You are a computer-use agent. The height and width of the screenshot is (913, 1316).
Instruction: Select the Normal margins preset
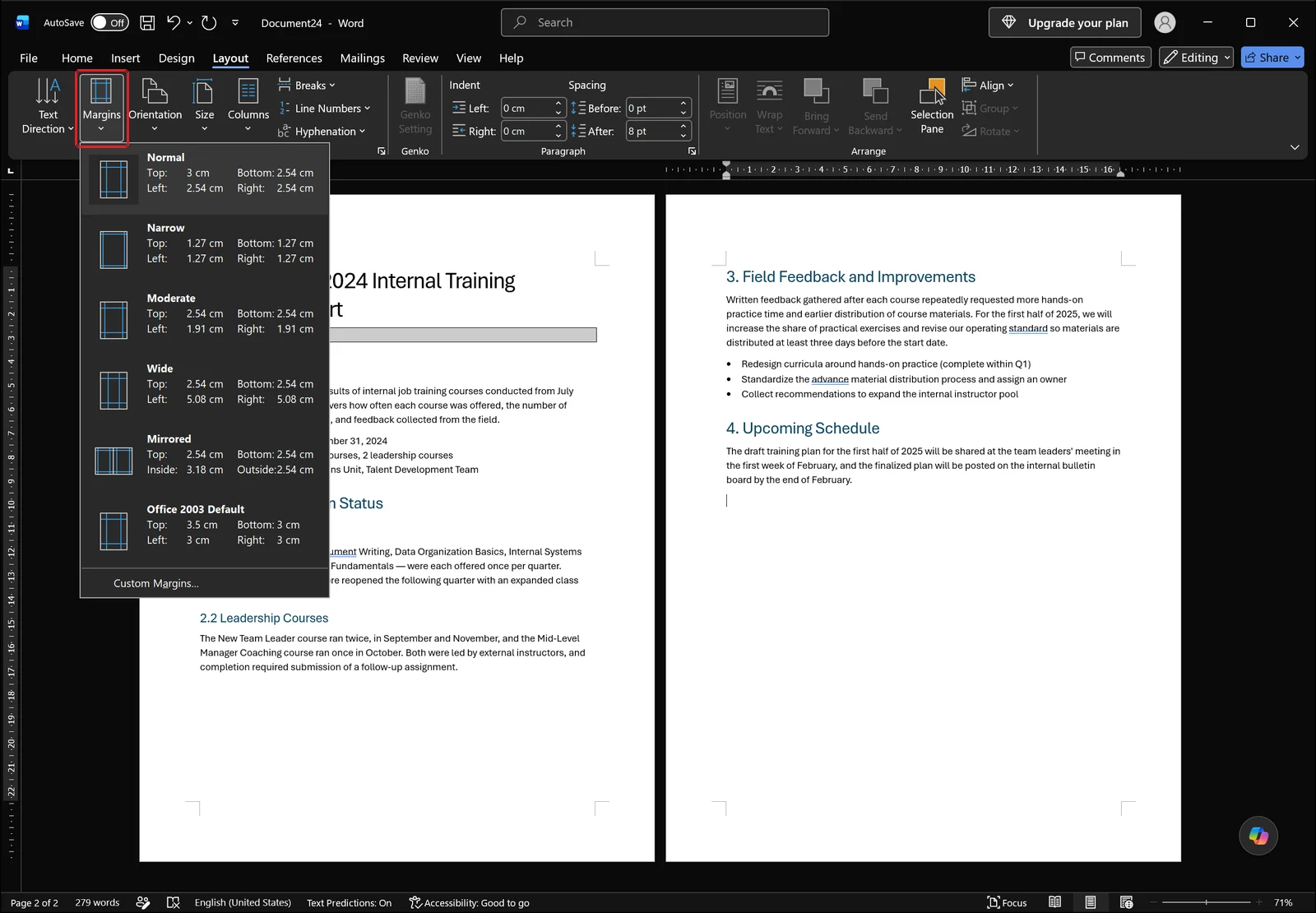point(205,179)
